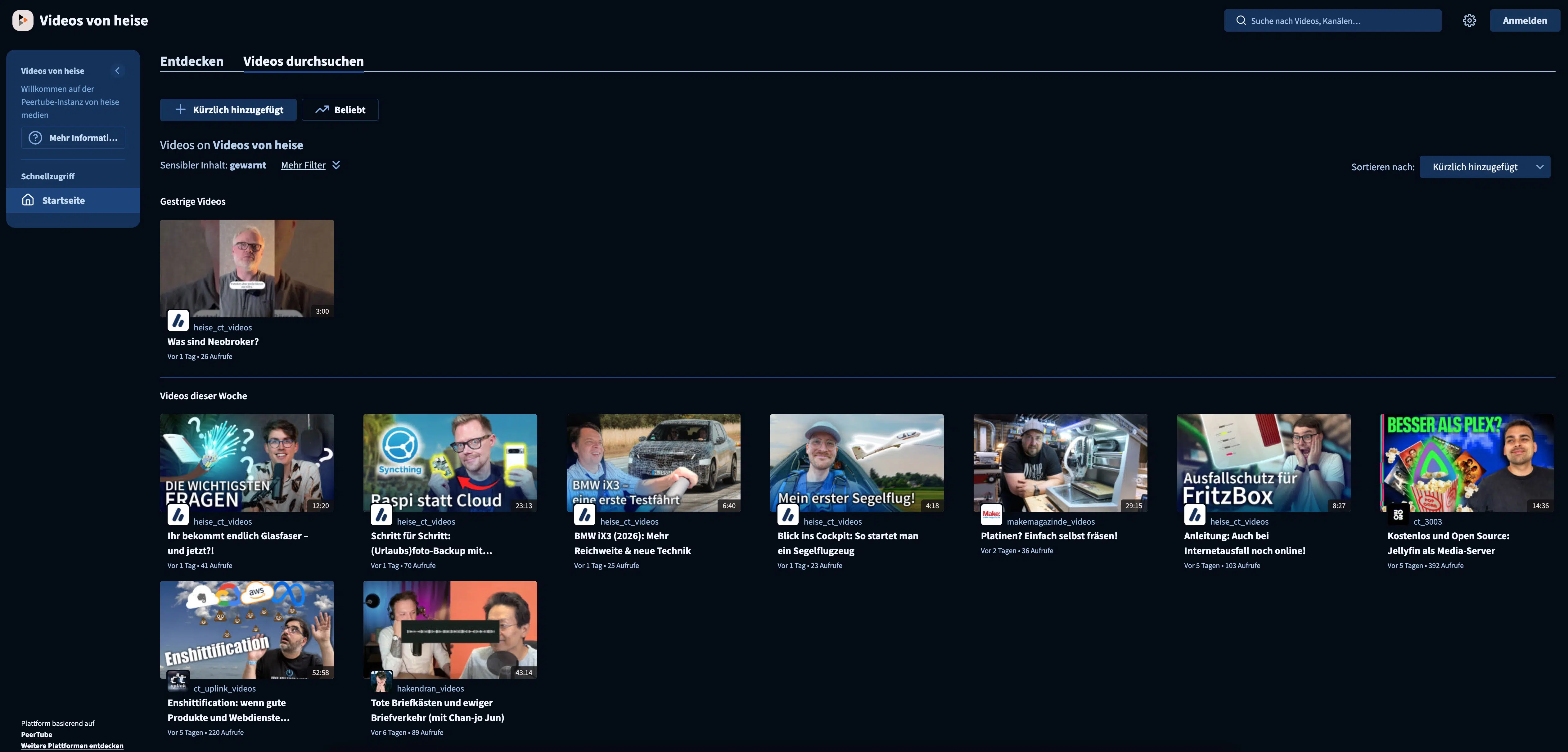Open Weitere Plattformen entdecken link

point(72,745)
